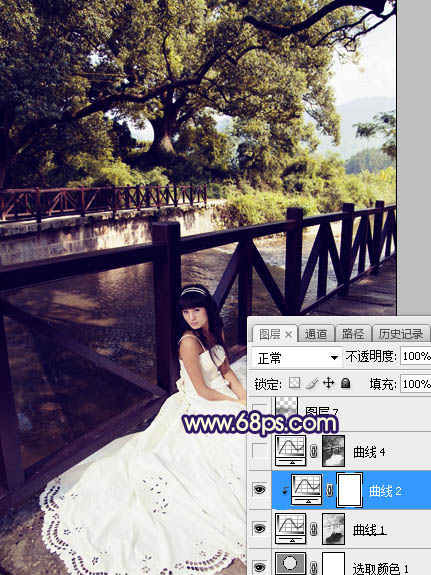Click the 选取颜色 1 selective color icon
Viewport: 431px width, 575px height.
[x=291, y=564]
